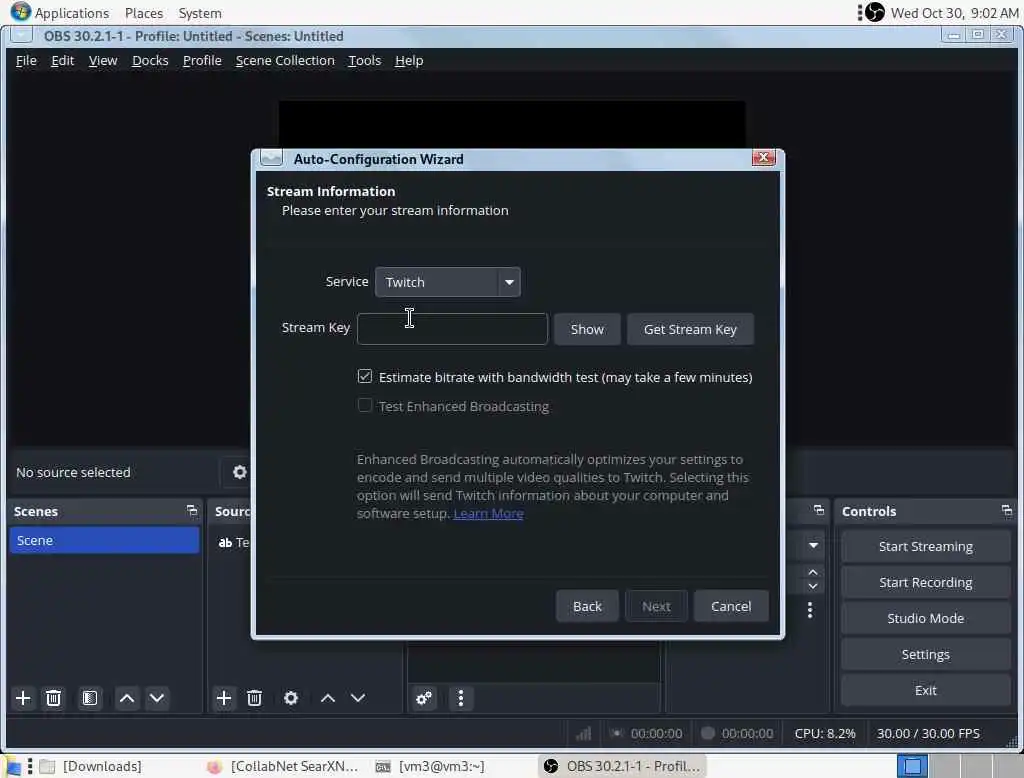The image size is (1024, 778).
Task: Click Back in the wizard
Action: (x=587, y=606)
